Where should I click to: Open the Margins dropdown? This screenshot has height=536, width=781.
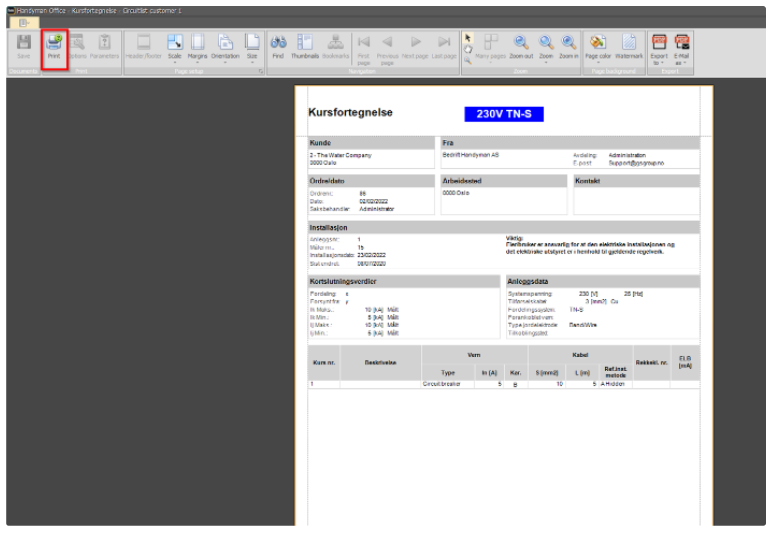(x=197, y=49)
